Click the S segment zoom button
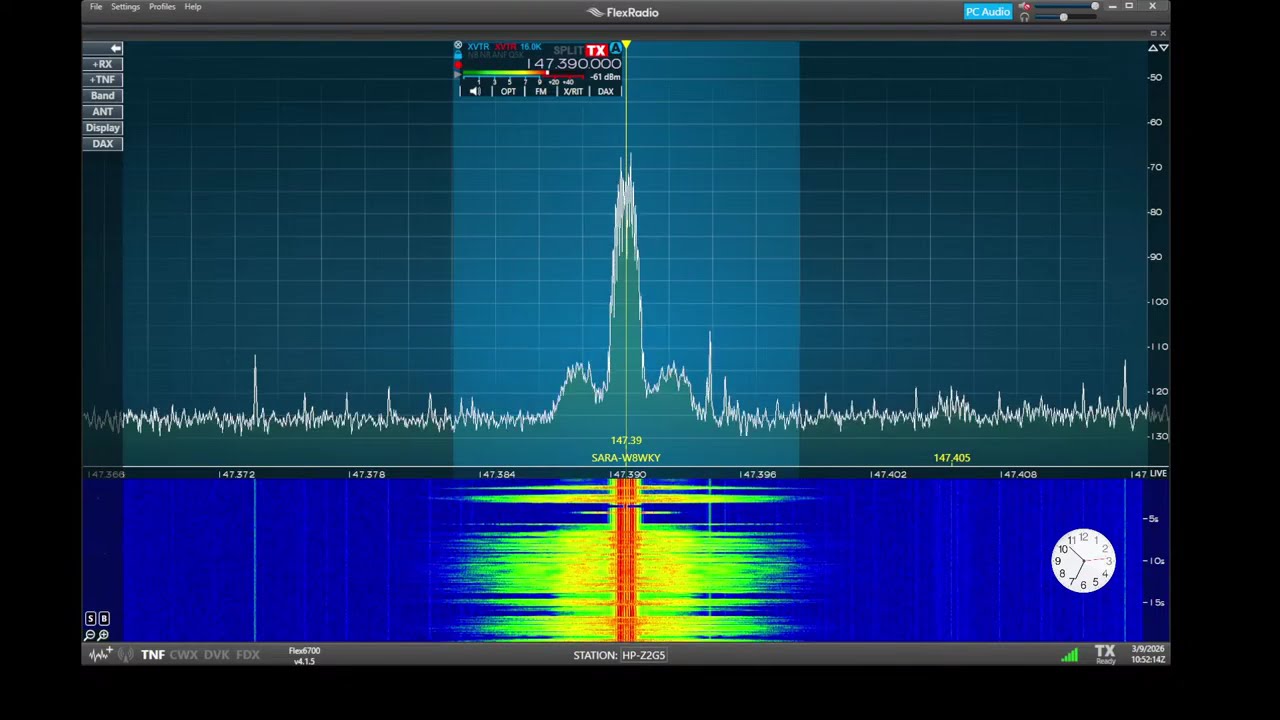The width and height of the screenshot is (1280, 720). click(91, 619)
